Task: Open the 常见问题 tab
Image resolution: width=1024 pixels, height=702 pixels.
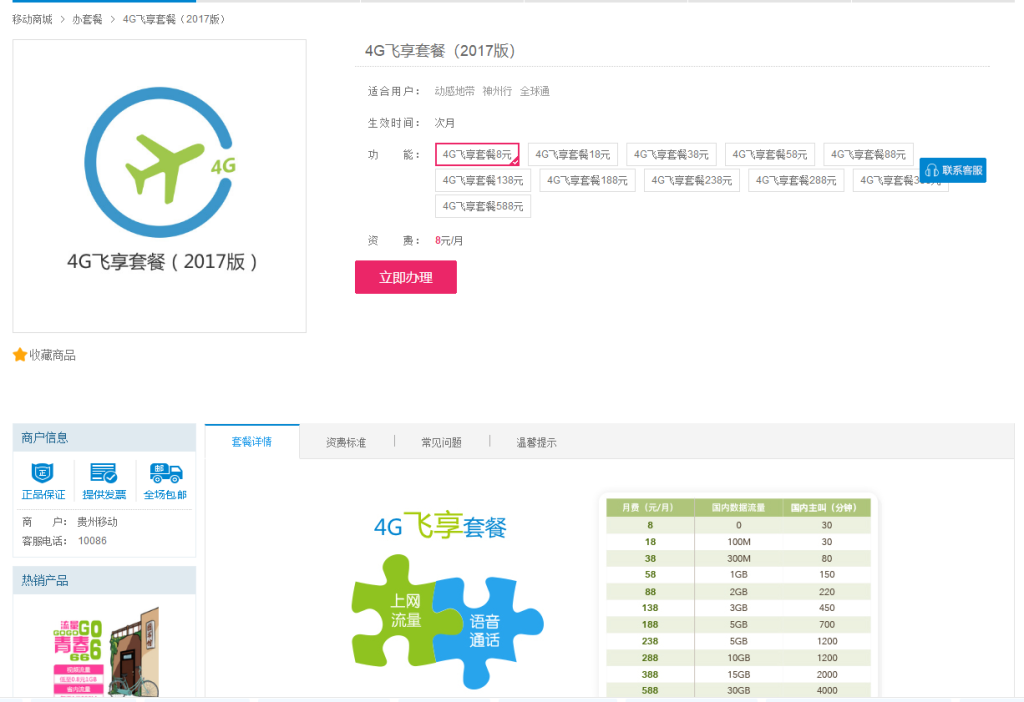Action: point(441,442)
